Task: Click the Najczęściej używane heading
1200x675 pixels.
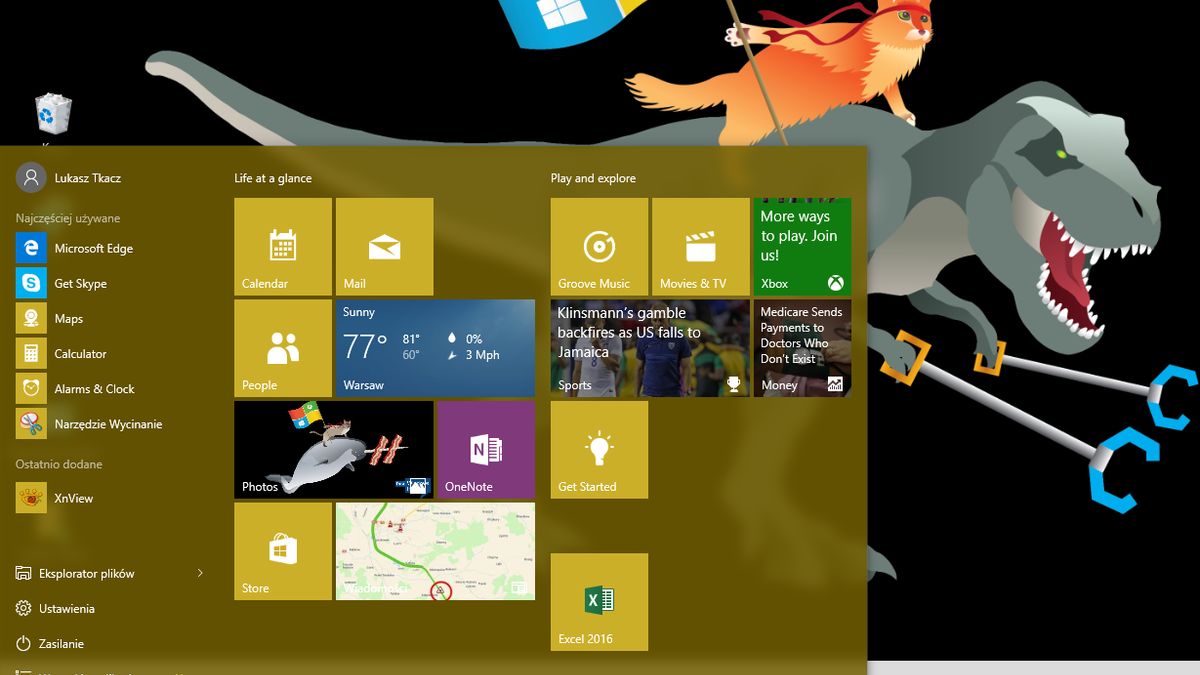Action: [x=68, y=218]
